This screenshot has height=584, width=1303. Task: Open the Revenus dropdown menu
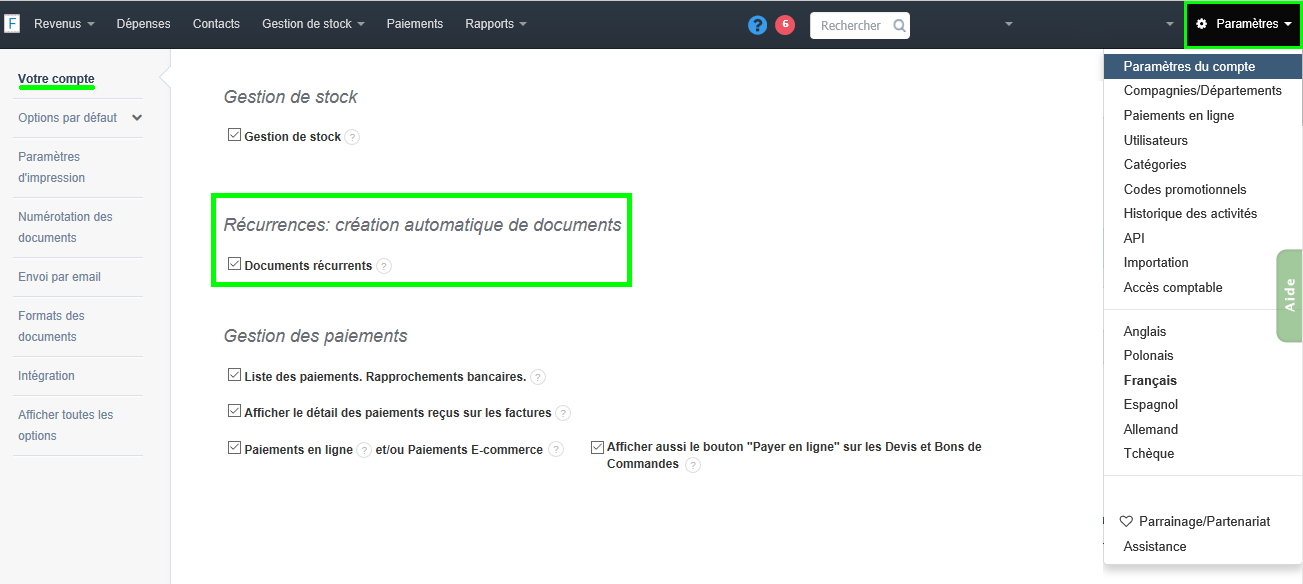tap(59, 24)
